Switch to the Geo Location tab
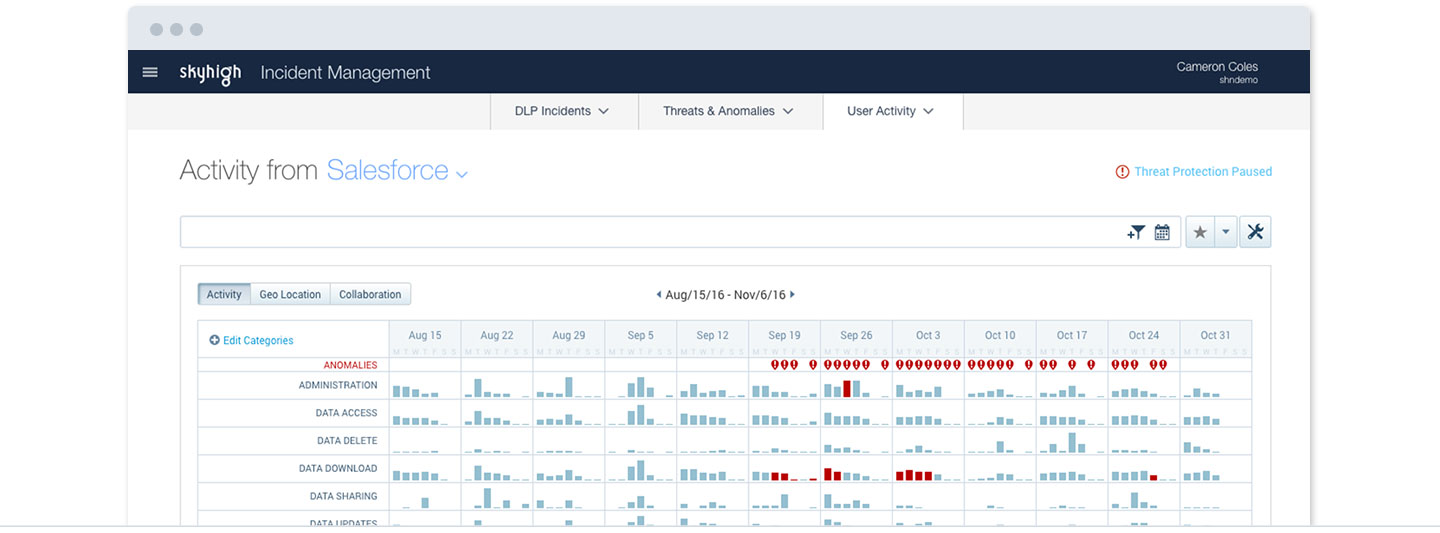The width and height of the screenshot is (1440, 533). point(290,294)
